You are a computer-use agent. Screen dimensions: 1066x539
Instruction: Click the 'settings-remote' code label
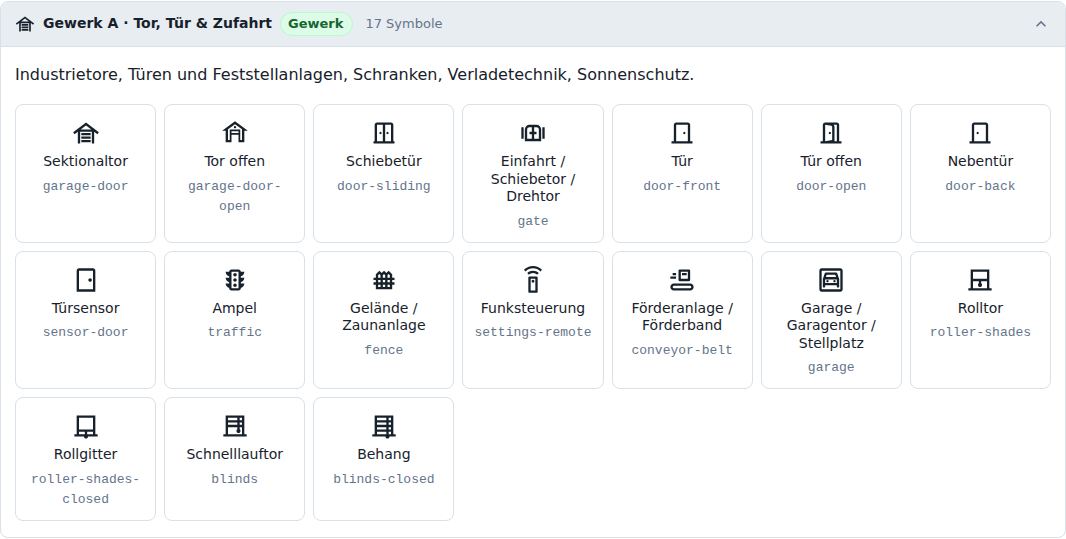tap(532, 332)
